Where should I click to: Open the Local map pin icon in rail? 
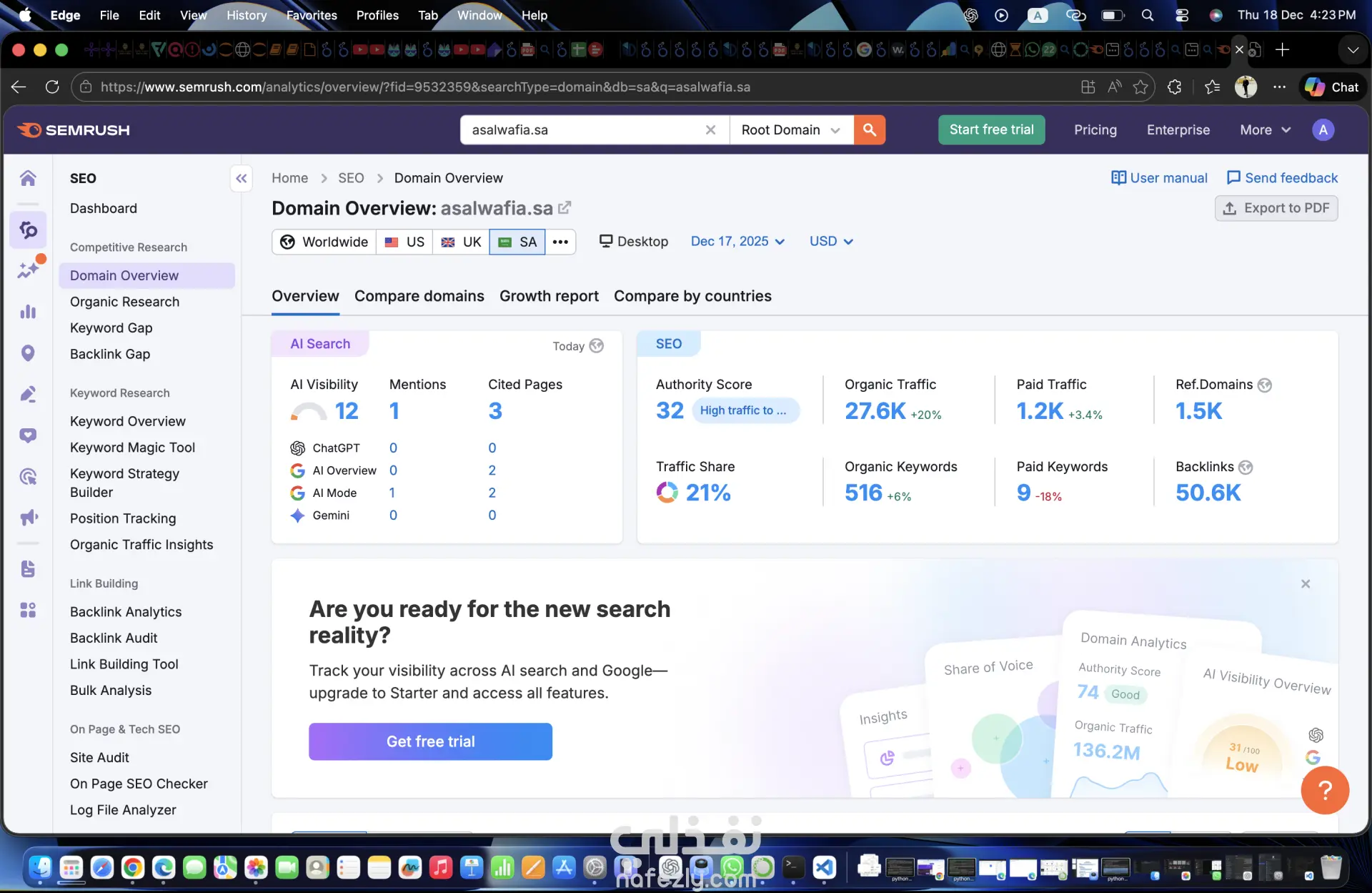pos(28,352)
